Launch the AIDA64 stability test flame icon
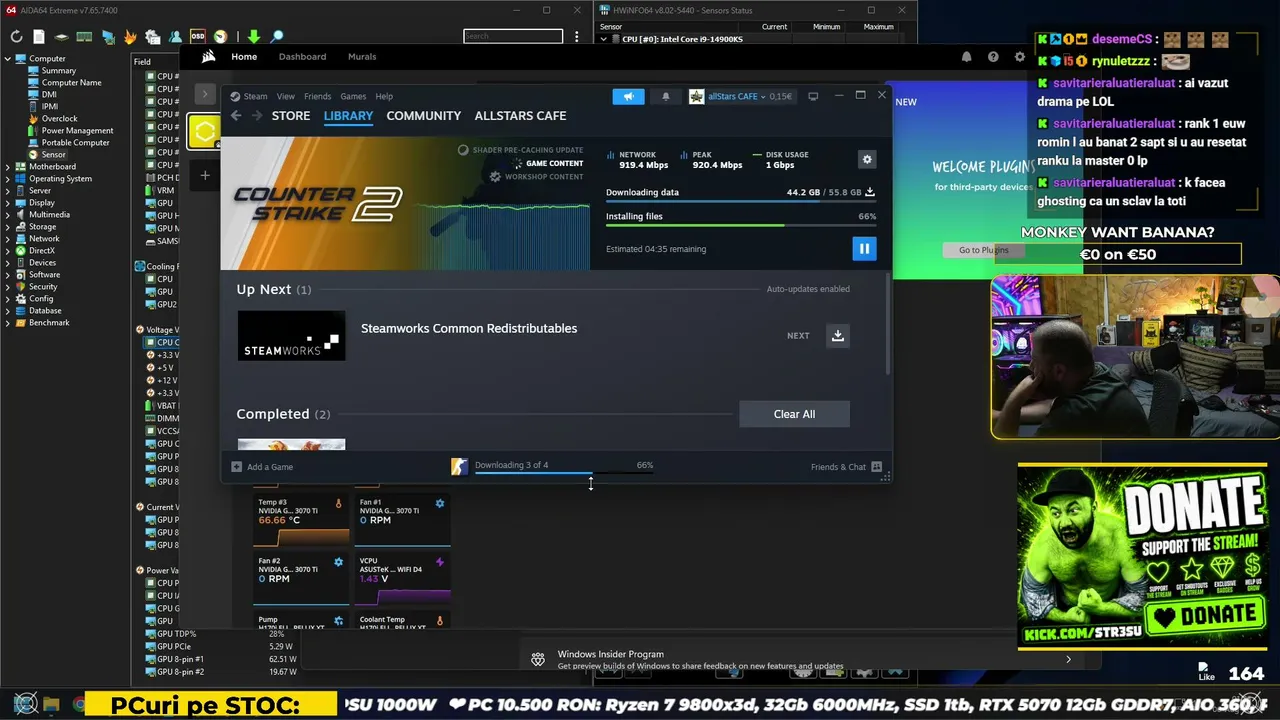This screenshot has width=1280, height=720. pyautogui.click(x=130, y=37)
